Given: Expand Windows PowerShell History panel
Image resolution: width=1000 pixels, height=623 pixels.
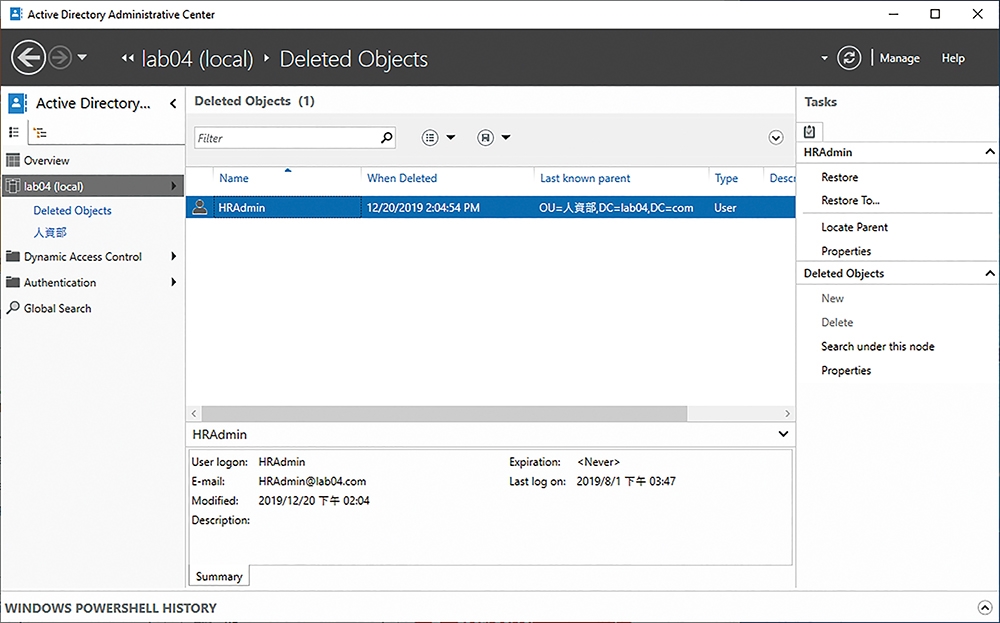Looking at the screenshot, I should (x=985, y=607).
